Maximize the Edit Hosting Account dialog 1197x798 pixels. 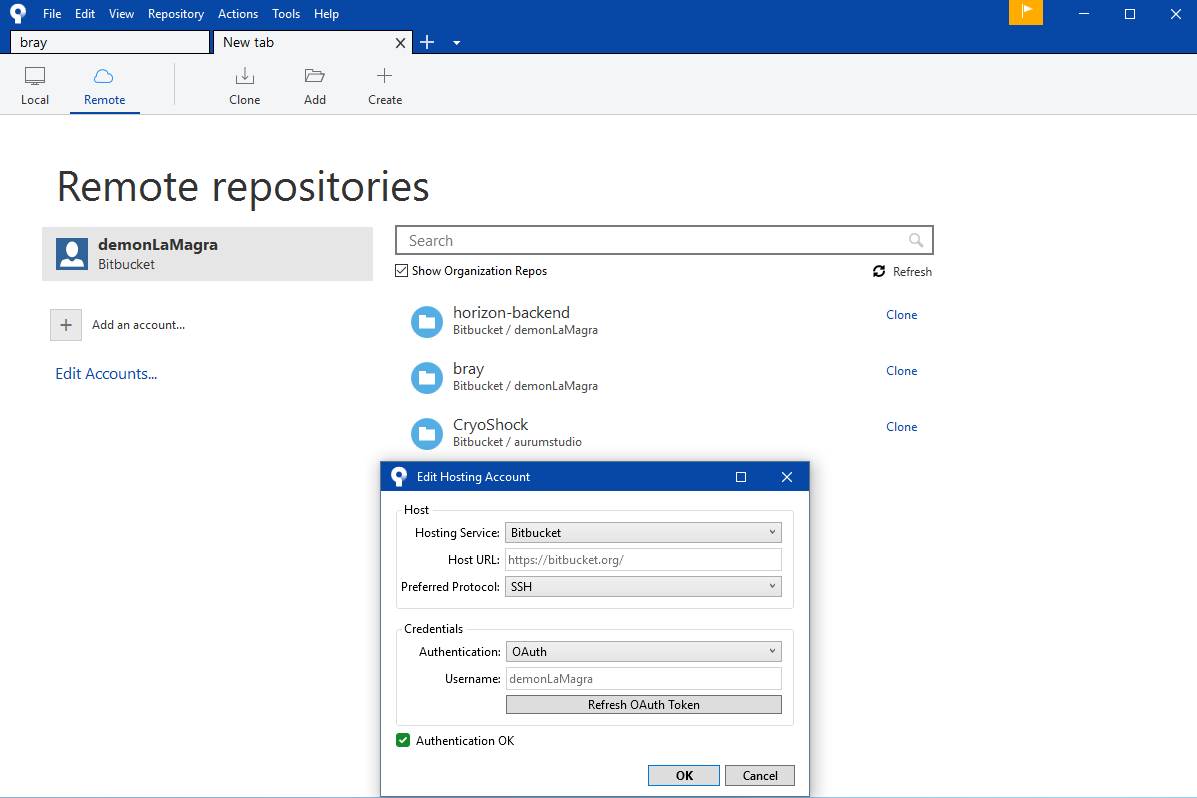(x=740, y=477)
